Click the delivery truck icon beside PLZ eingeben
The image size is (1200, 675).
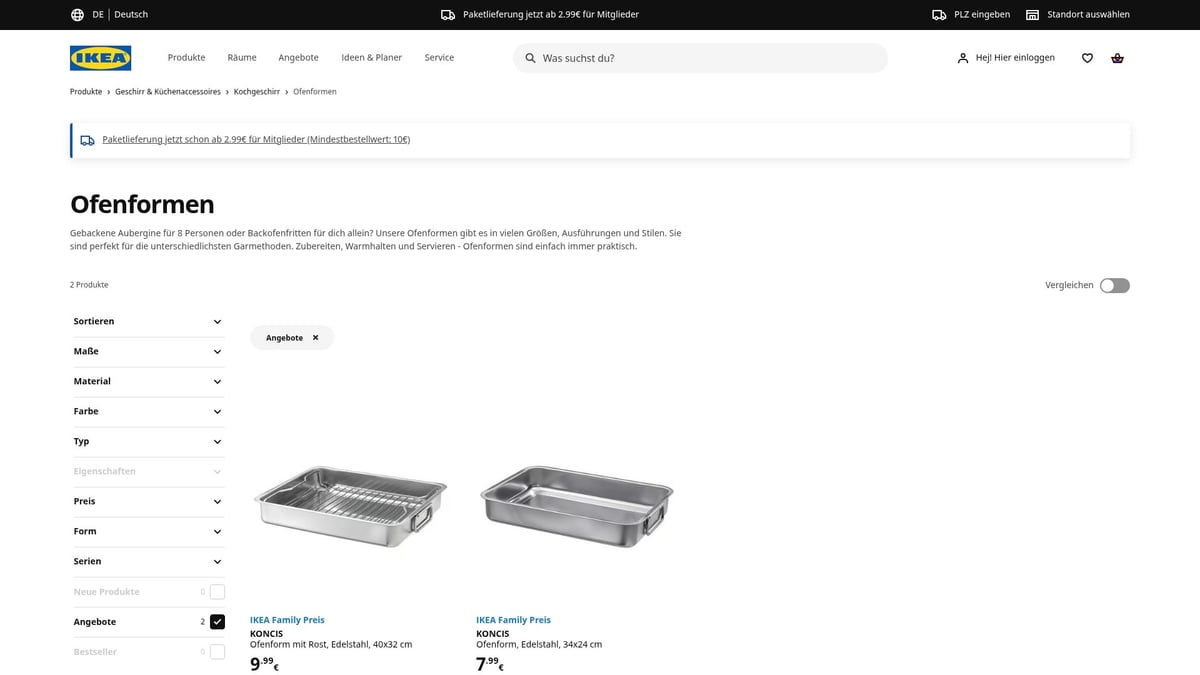[x=938, y=14]
